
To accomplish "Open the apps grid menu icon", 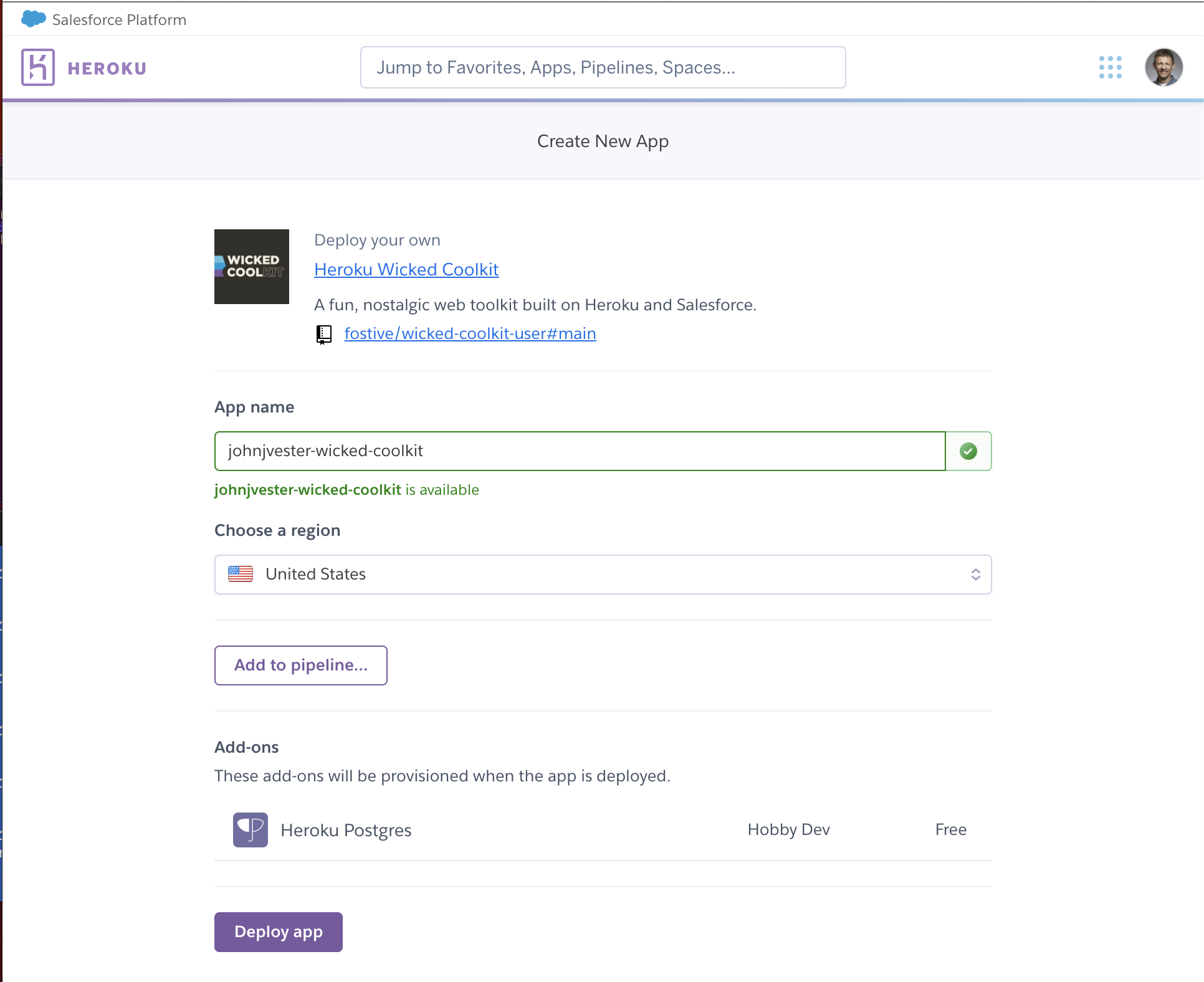I will click(1110, 67).
